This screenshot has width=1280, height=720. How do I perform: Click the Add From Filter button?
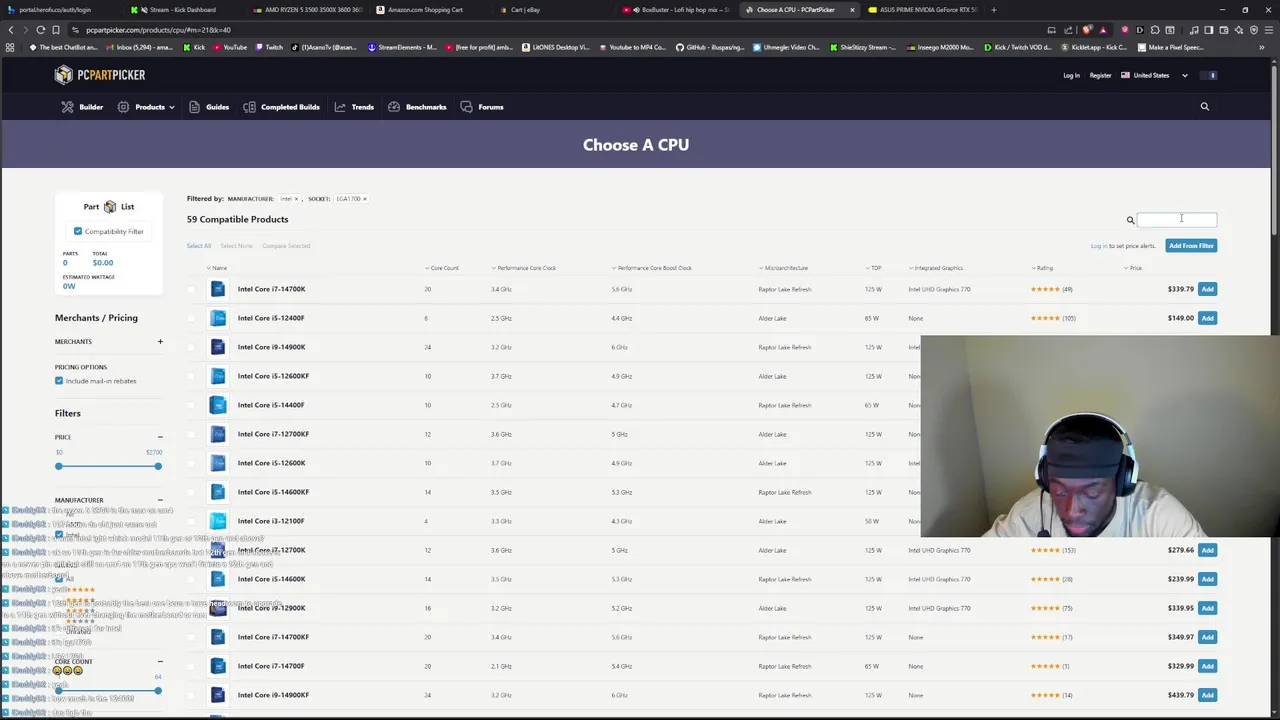(x=1191, y=246)
